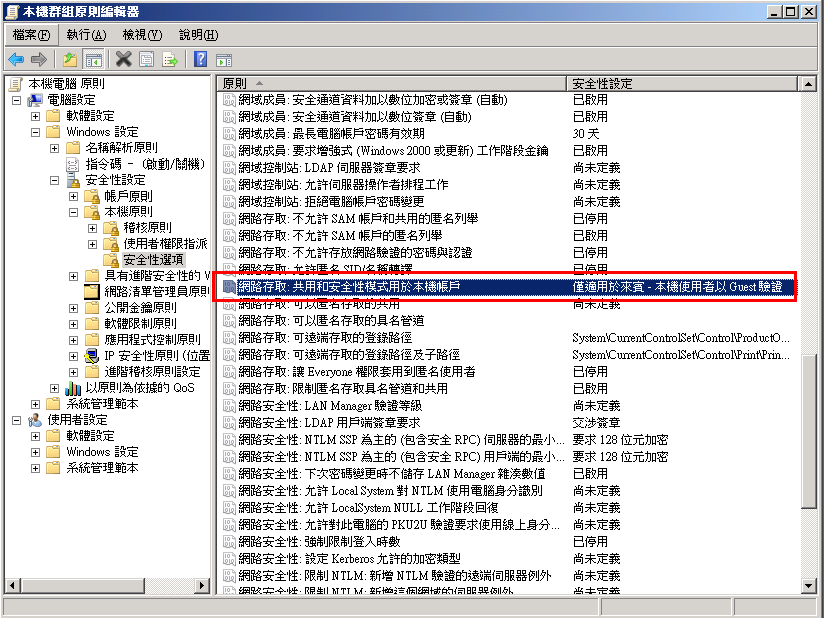The width and height of the screenshot is (824, 618).
Task: Click the policy icon for 網路安全性: LAN Manager 驗證等級
Action: pyautogui.click(x=229, y=406)
